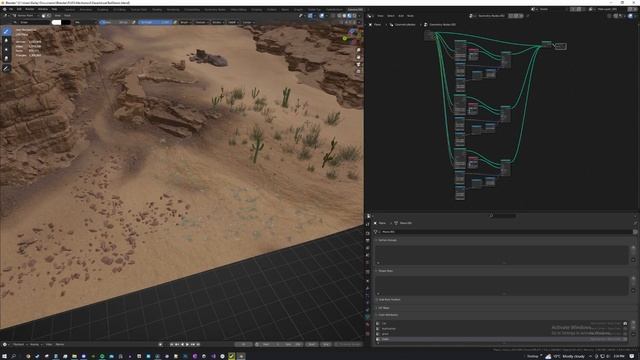This screenshot has height=360, width=640.
Task: Switch viewport to rendered shading
Action: click(354, 16)
